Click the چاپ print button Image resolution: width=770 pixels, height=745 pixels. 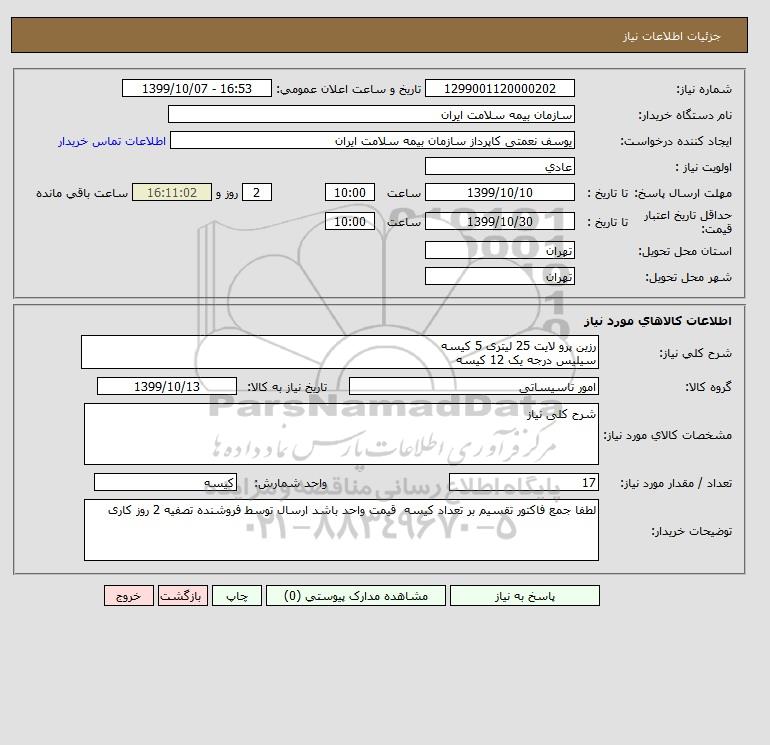pyautogui.click(x=237, y=596)
